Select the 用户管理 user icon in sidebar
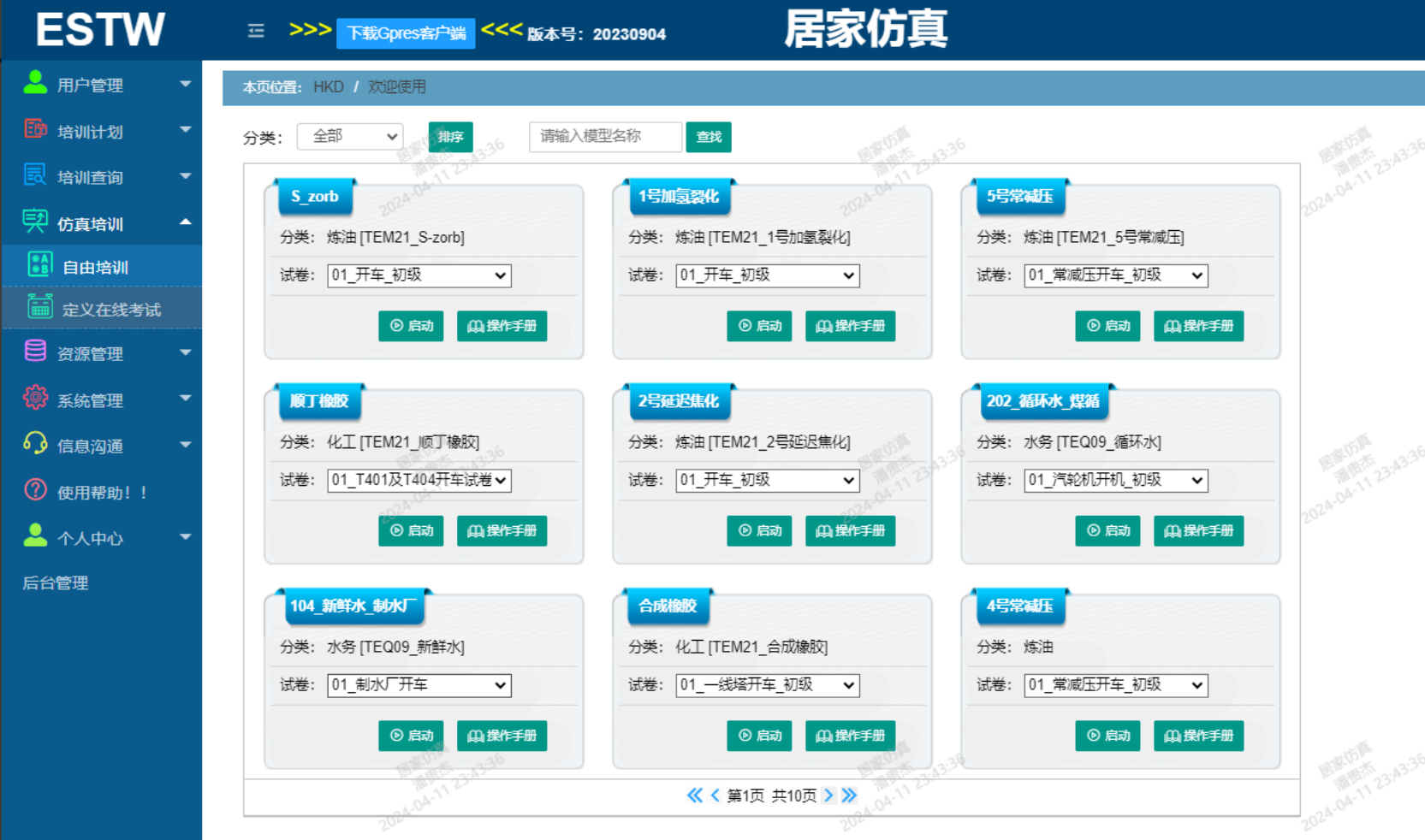1425x840 pixels. tap(34, 85)
